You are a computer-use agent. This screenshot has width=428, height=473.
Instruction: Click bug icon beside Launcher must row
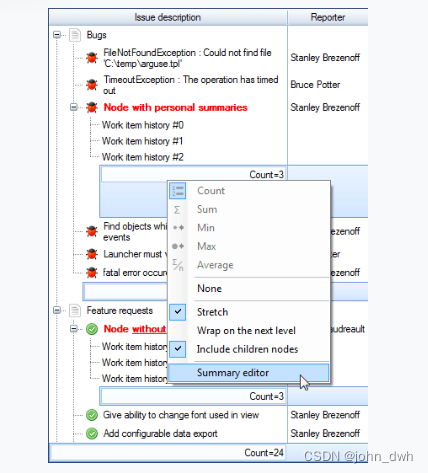point(92,254)
